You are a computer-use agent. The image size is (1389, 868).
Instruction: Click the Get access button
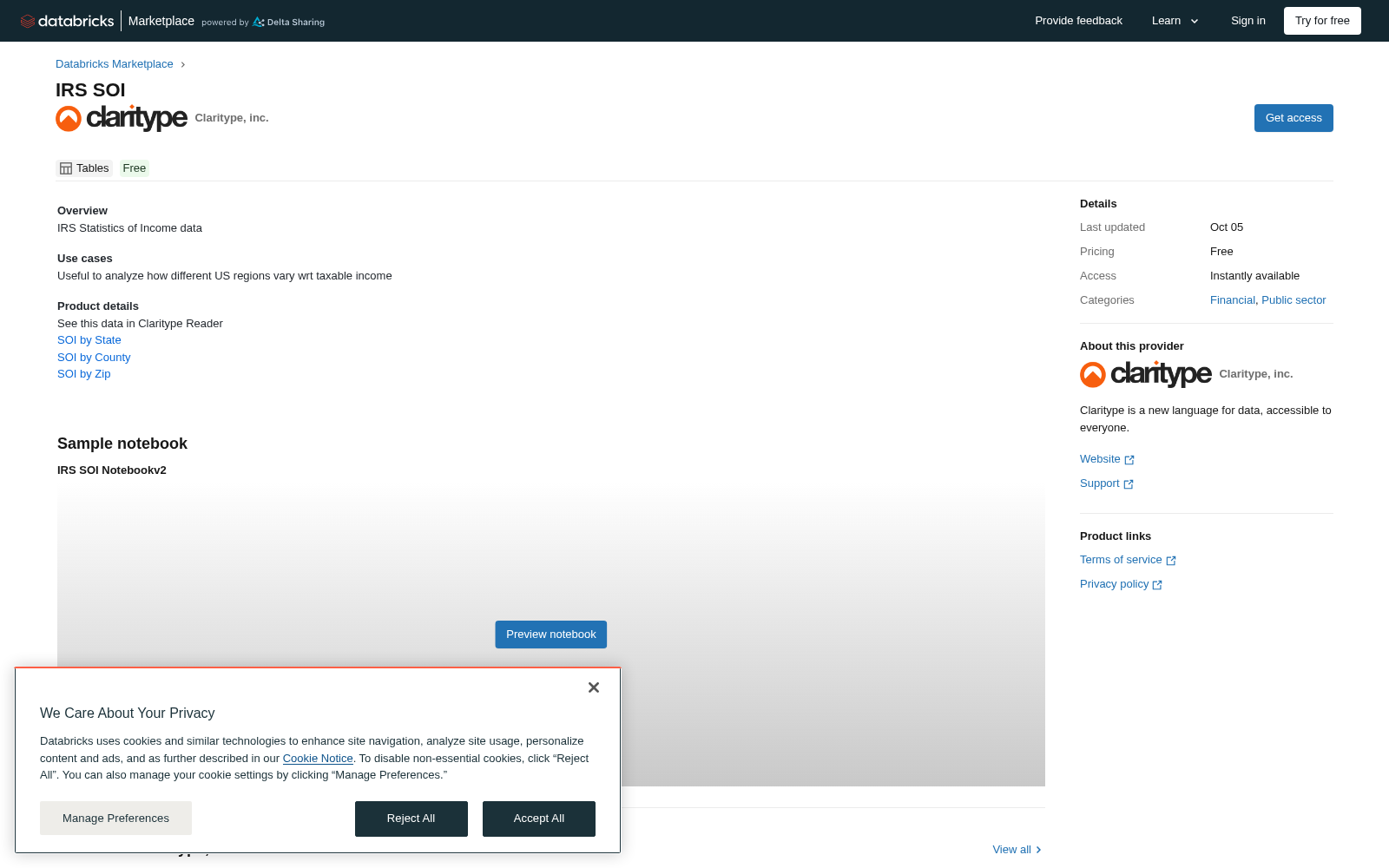coord(1294,118)
